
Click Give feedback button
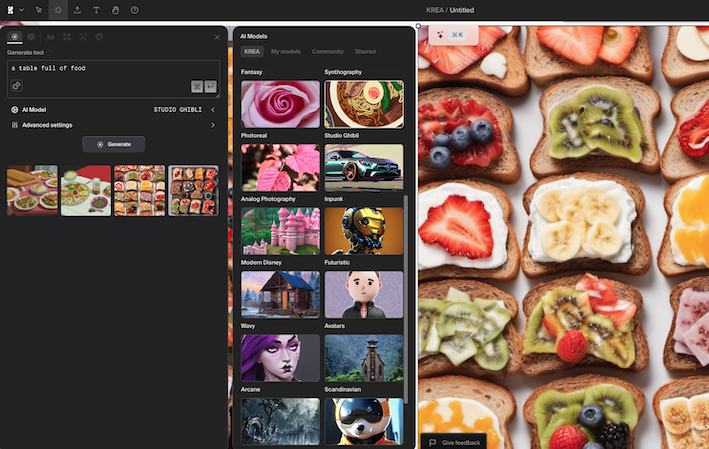[x=454, y=442]
